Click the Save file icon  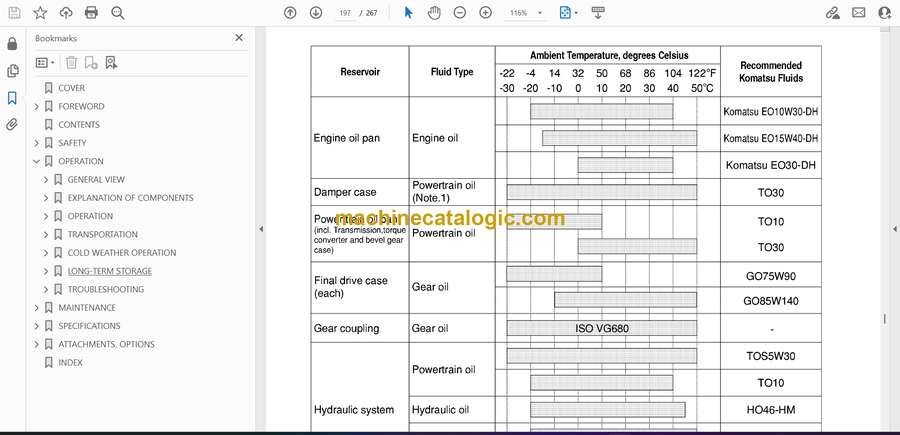(14, 13)
